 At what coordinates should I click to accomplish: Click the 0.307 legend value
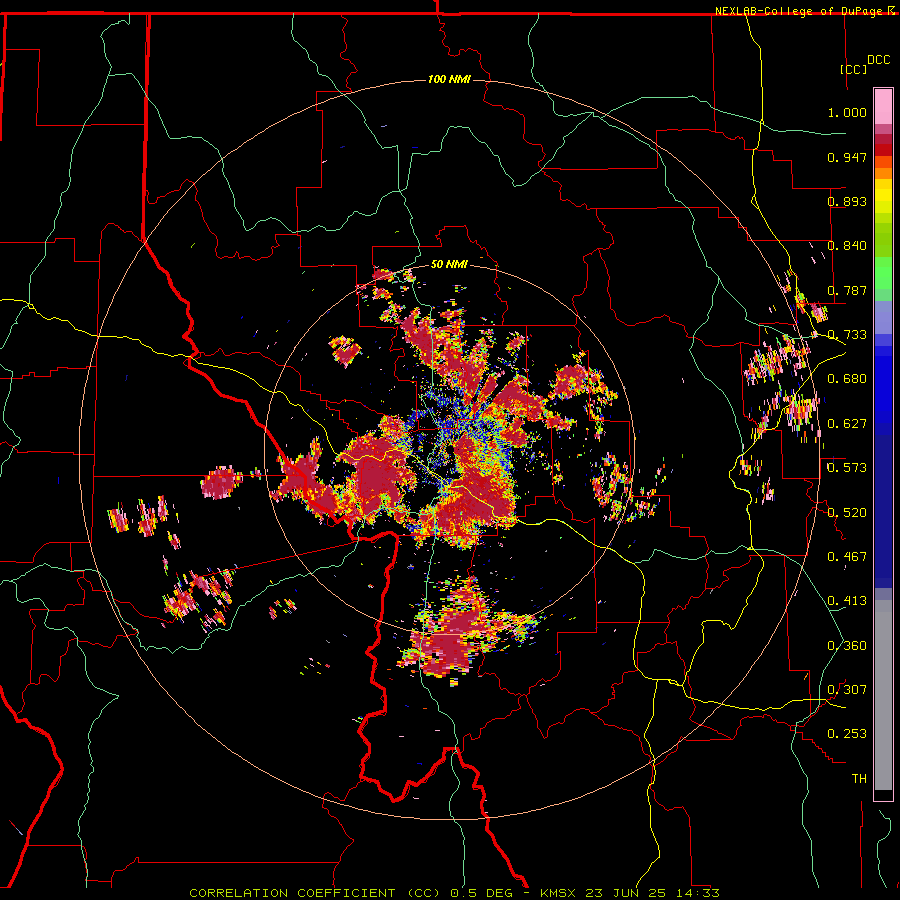click(847, 690)
